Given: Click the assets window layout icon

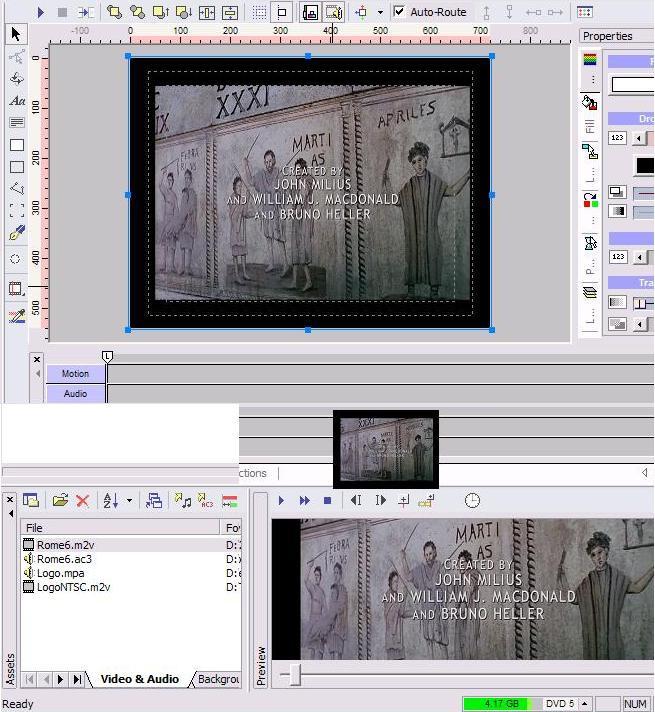Looking at the screenshot, I should (x=31, y=500).
